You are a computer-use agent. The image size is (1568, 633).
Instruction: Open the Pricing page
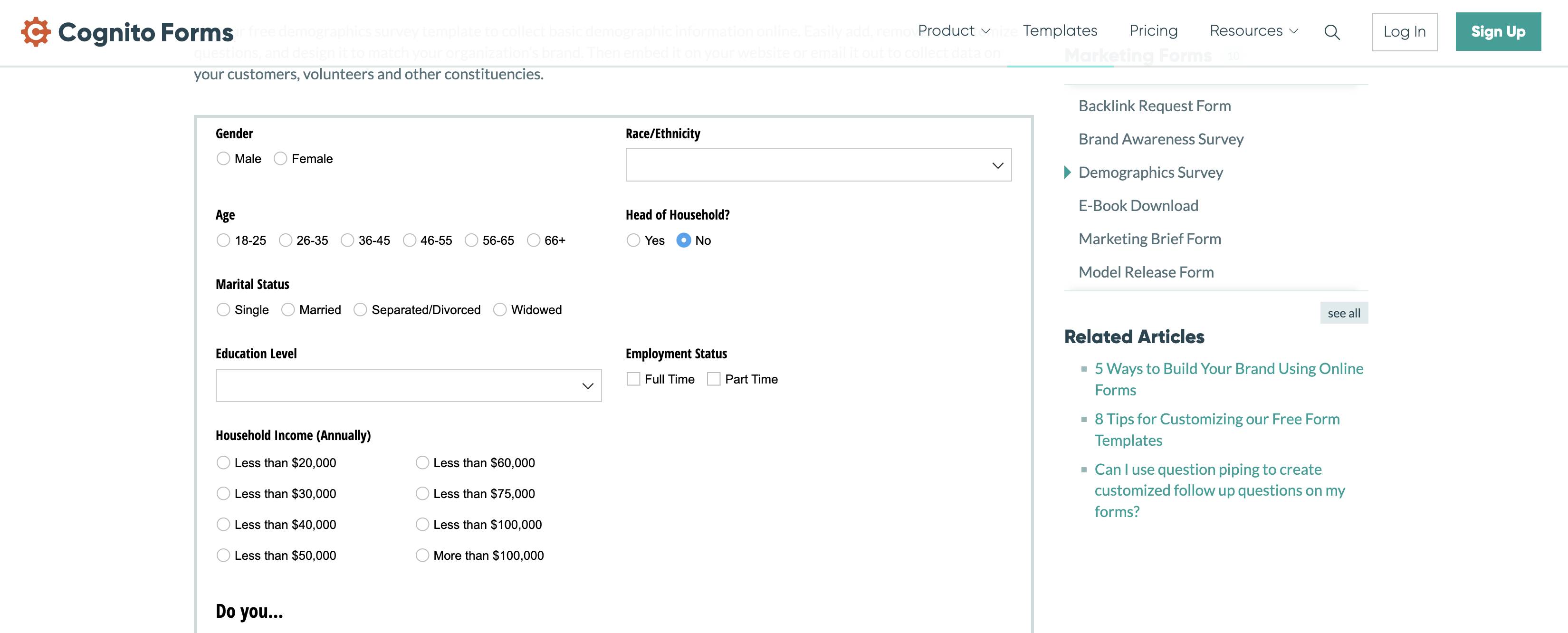[1153, 30]
